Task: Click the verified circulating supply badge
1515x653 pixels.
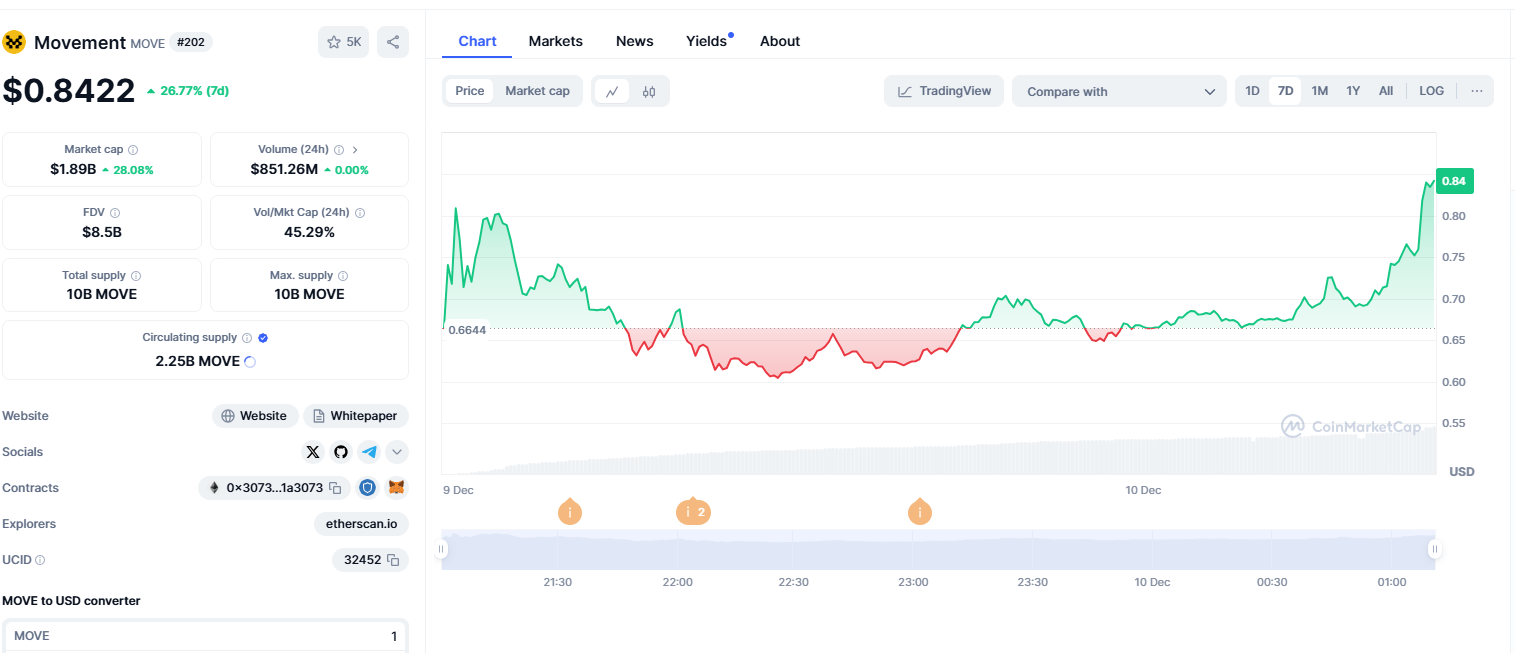Action: pos(263,338)
